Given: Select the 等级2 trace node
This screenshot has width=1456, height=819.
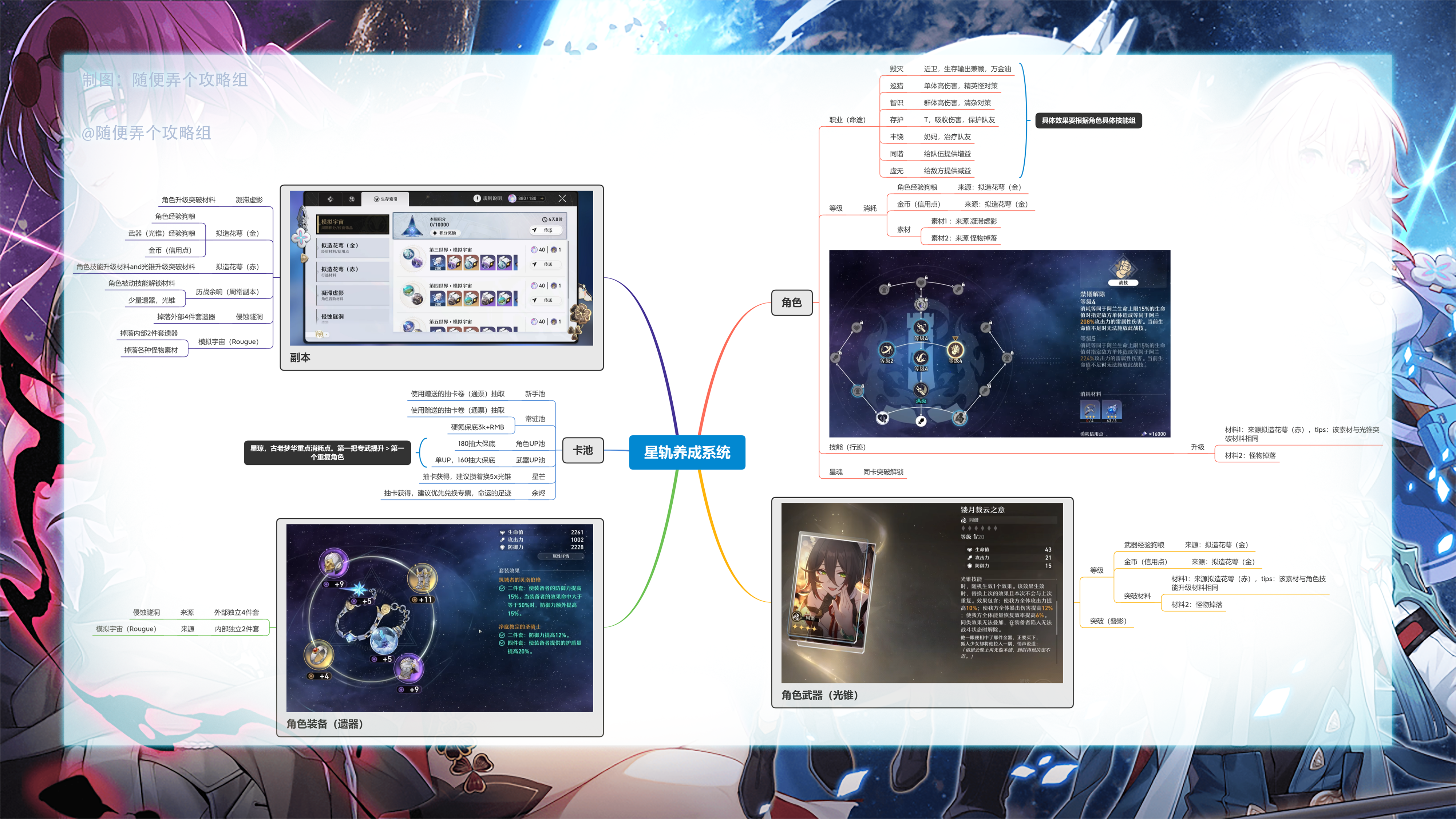Looking at the screenshot, I should click(x=886, y=351).
